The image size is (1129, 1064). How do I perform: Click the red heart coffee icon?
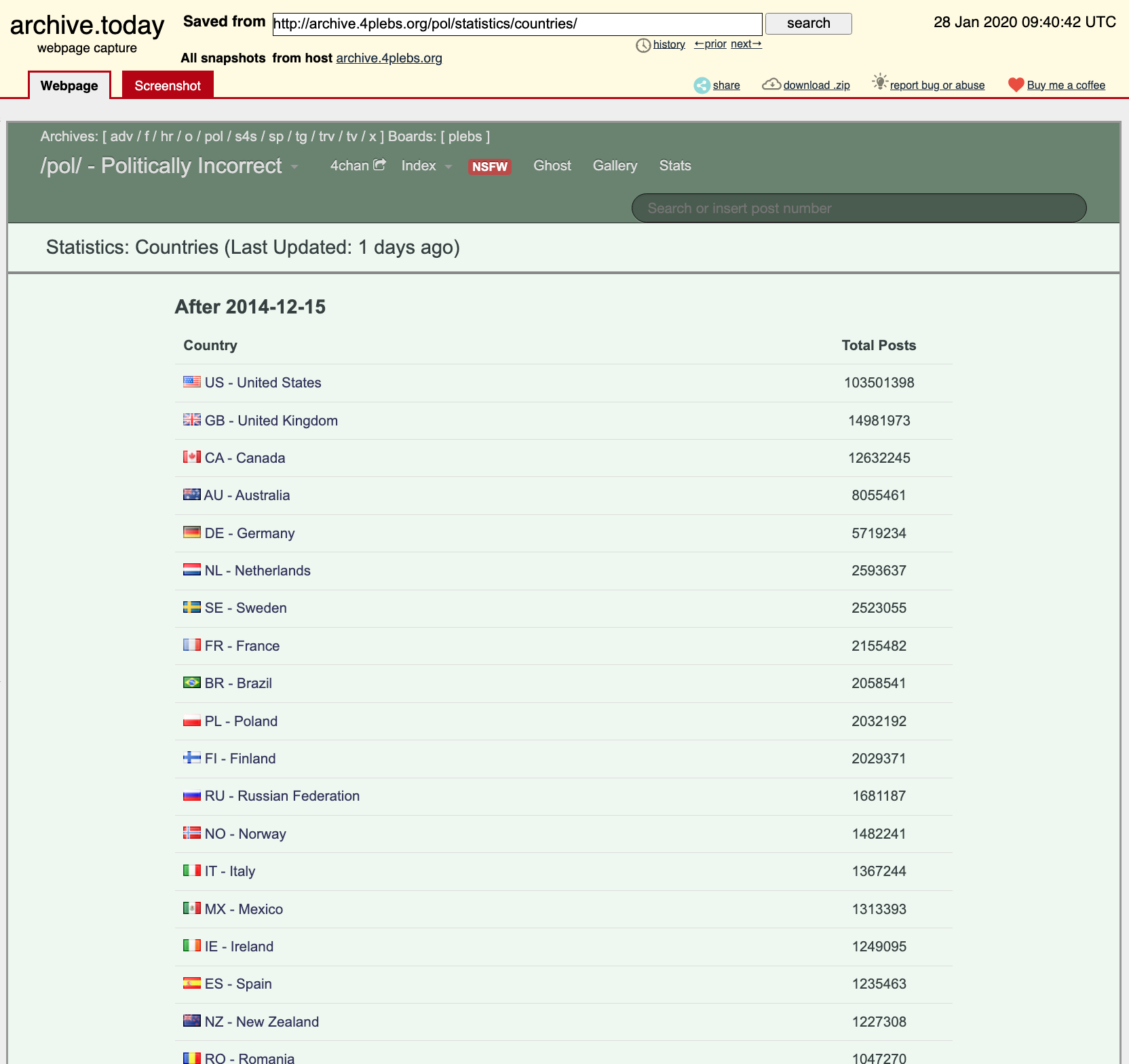click(x=1016, y=85)
